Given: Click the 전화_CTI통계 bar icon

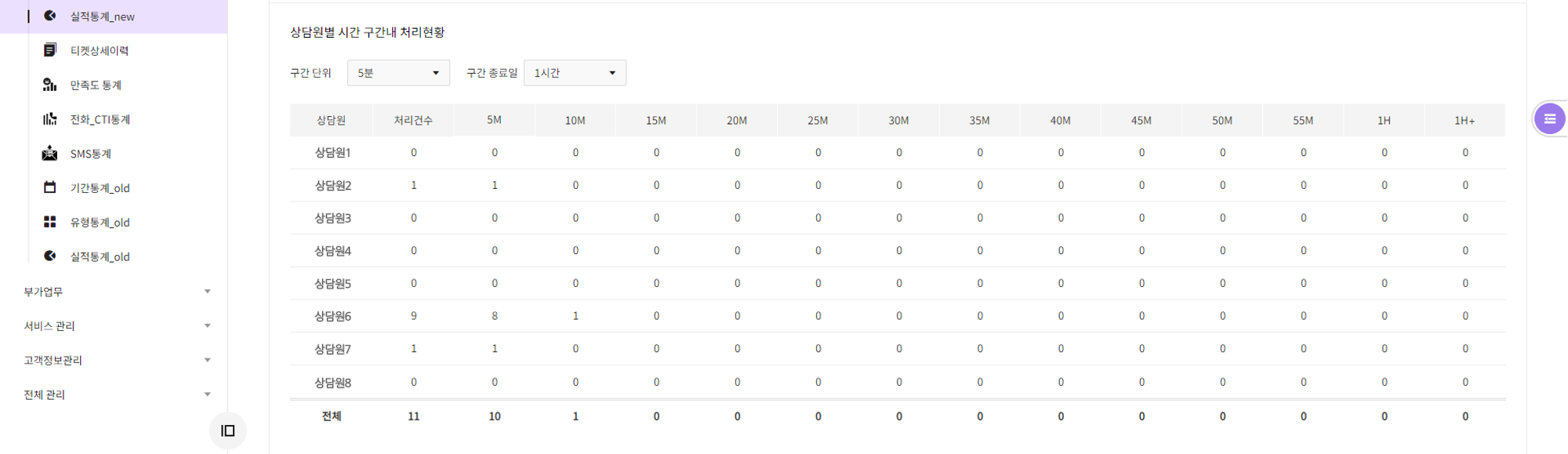Looking at the screenshot, I should point(50,119).
